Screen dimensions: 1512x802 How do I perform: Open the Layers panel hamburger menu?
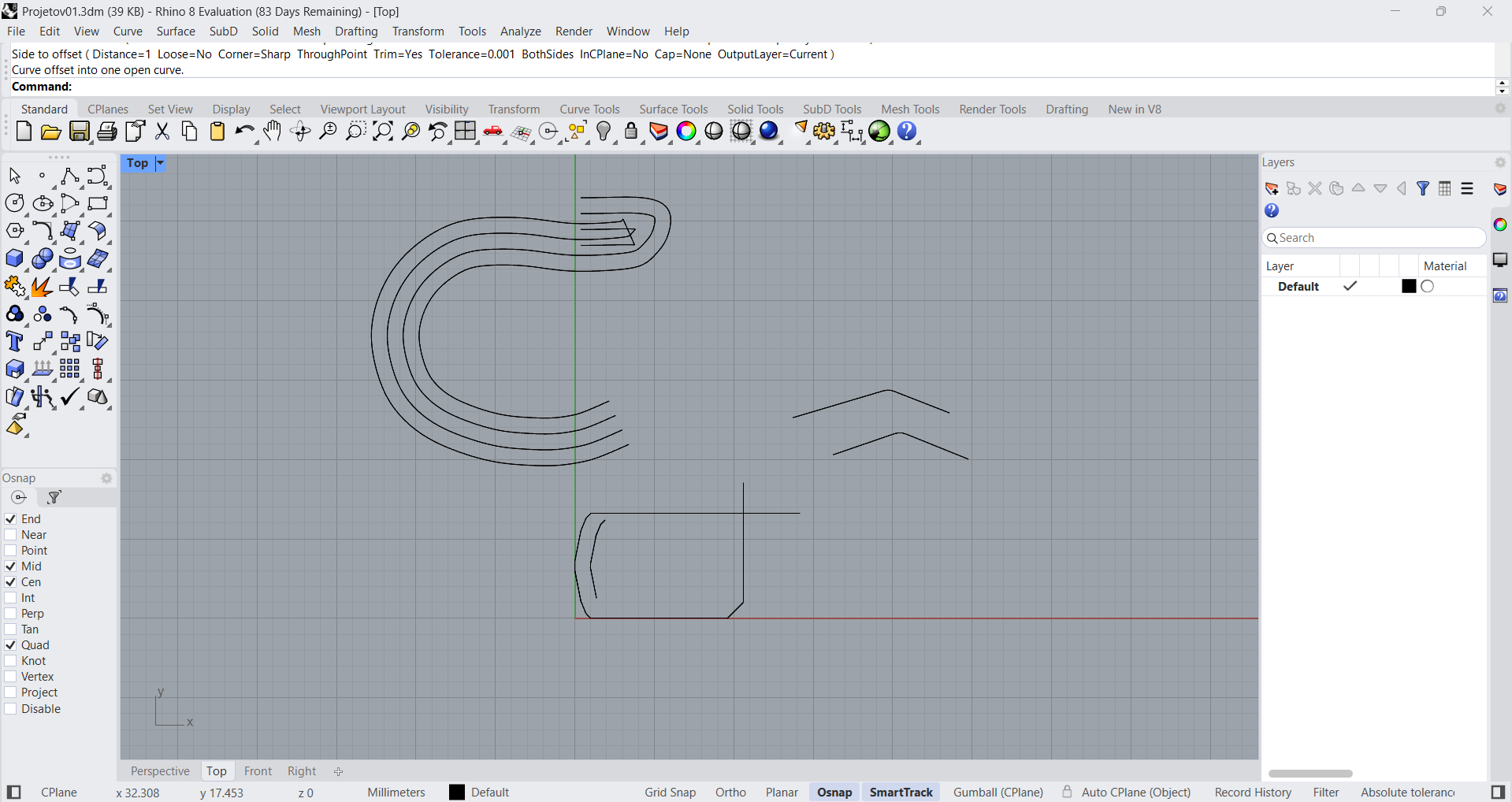coord(1467,189)
